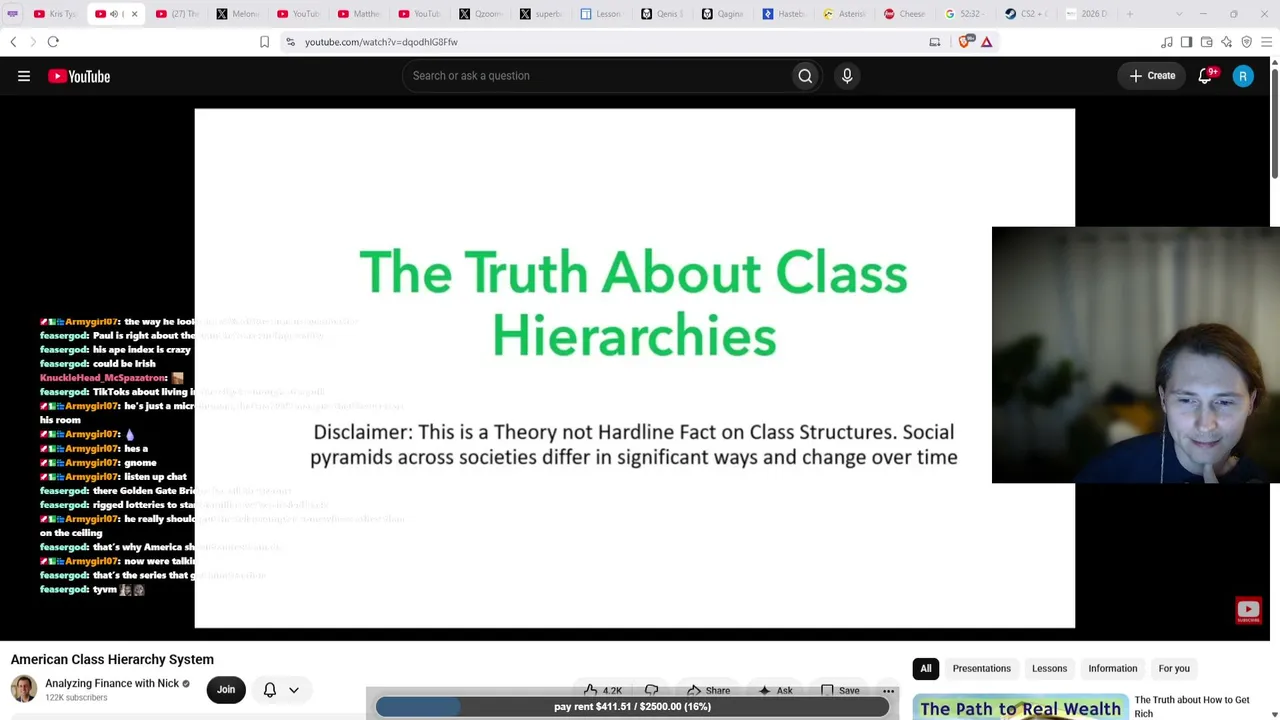Open Brave Shields lion icon
This screenshot has width=1280, height=720.
[964, 42]
